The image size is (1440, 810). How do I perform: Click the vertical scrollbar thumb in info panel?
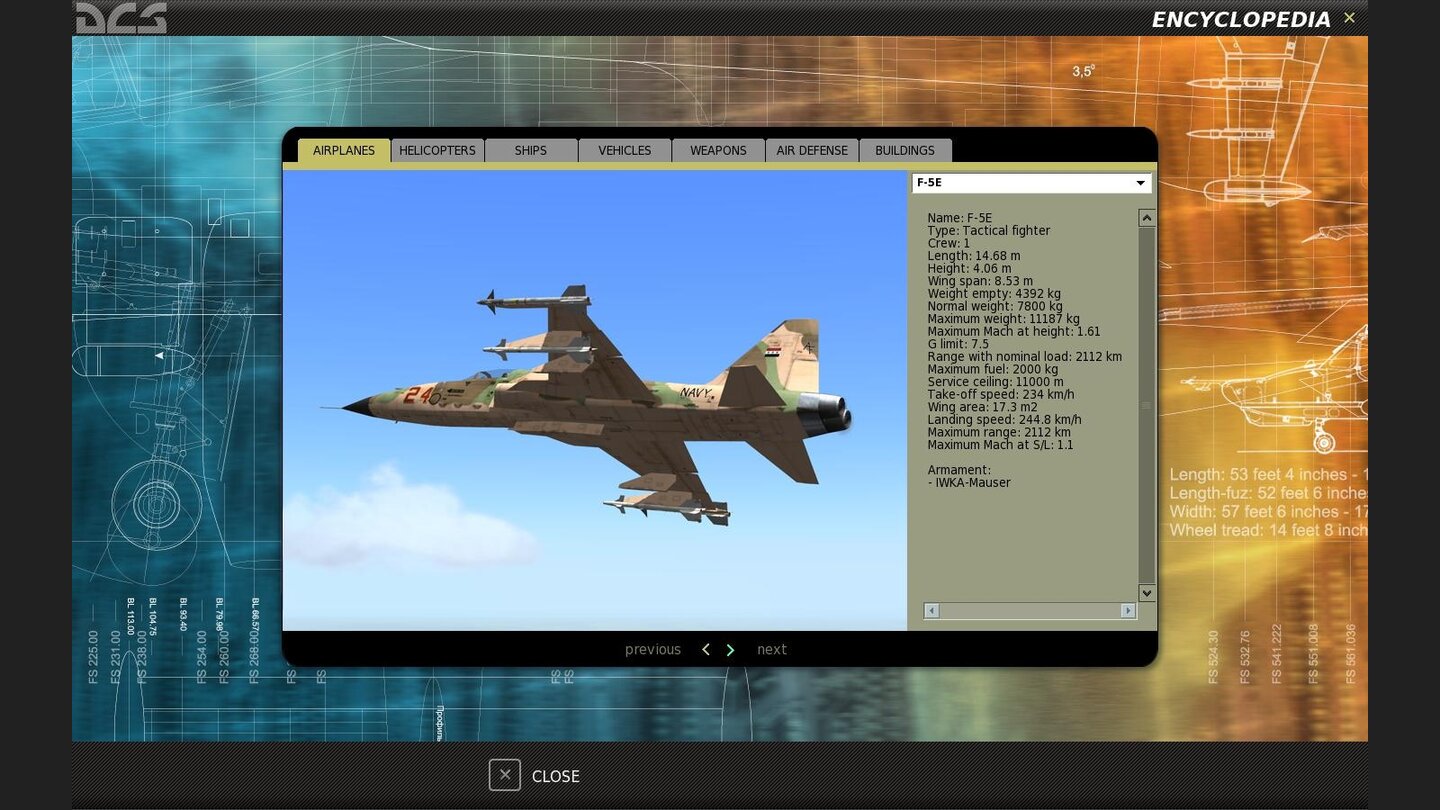click(x=1147, y=405)
